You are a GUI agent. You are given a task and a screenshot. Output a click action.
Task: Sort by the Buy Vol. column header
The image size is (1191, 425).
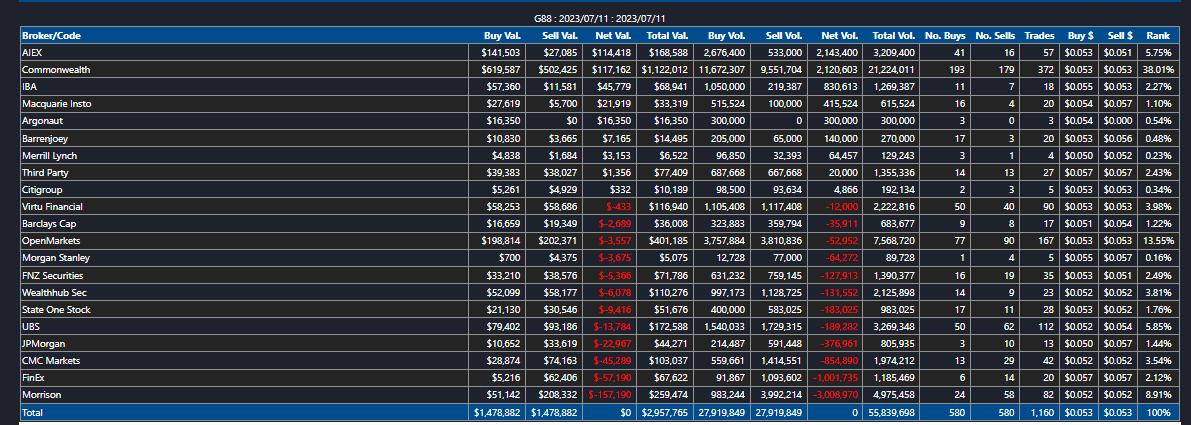tap(726, 36)
